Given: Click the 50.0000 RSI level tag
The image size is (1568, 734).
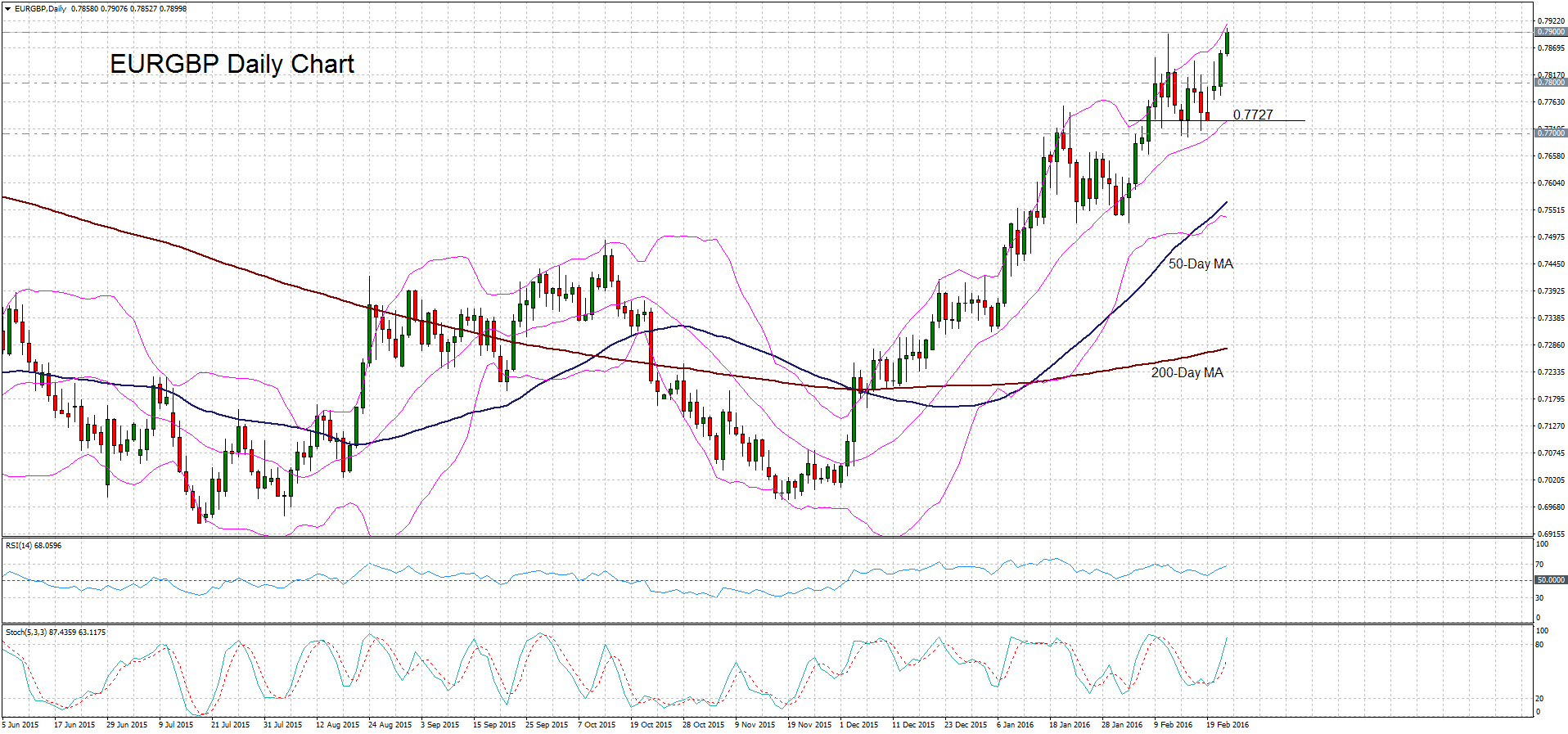Looking at the screenshot, I should (1550, 579).
